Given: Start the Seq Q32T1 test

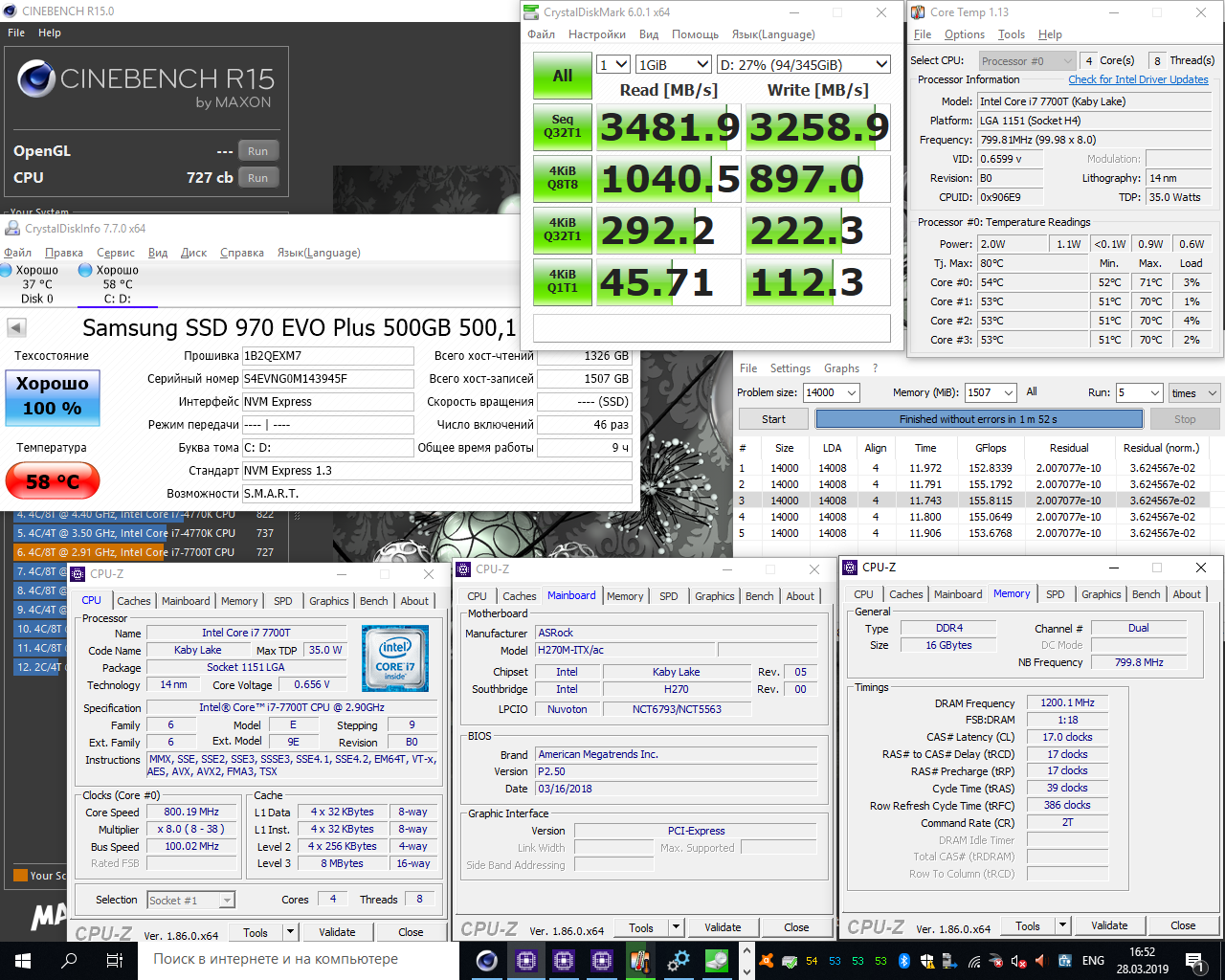Looking at the screenshot, I should pos(563,126).
